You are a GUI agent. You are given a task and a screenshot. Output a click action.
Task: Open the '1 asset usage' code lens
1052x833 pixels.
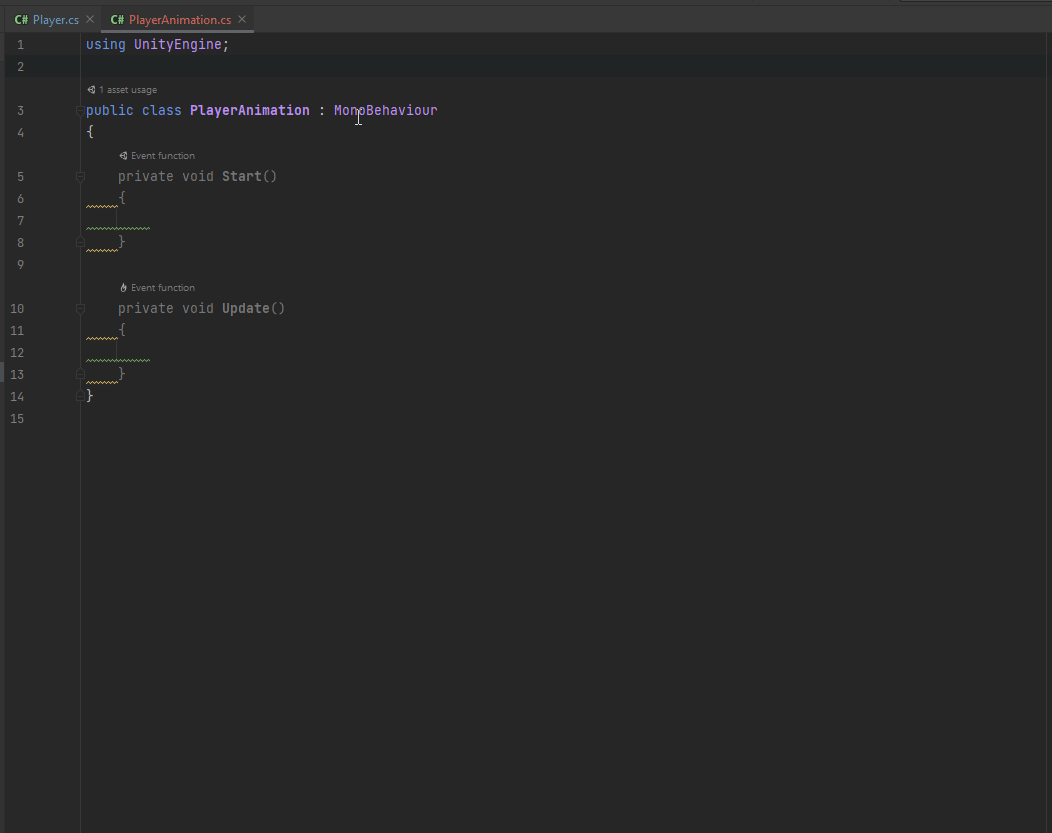point(127,90)
